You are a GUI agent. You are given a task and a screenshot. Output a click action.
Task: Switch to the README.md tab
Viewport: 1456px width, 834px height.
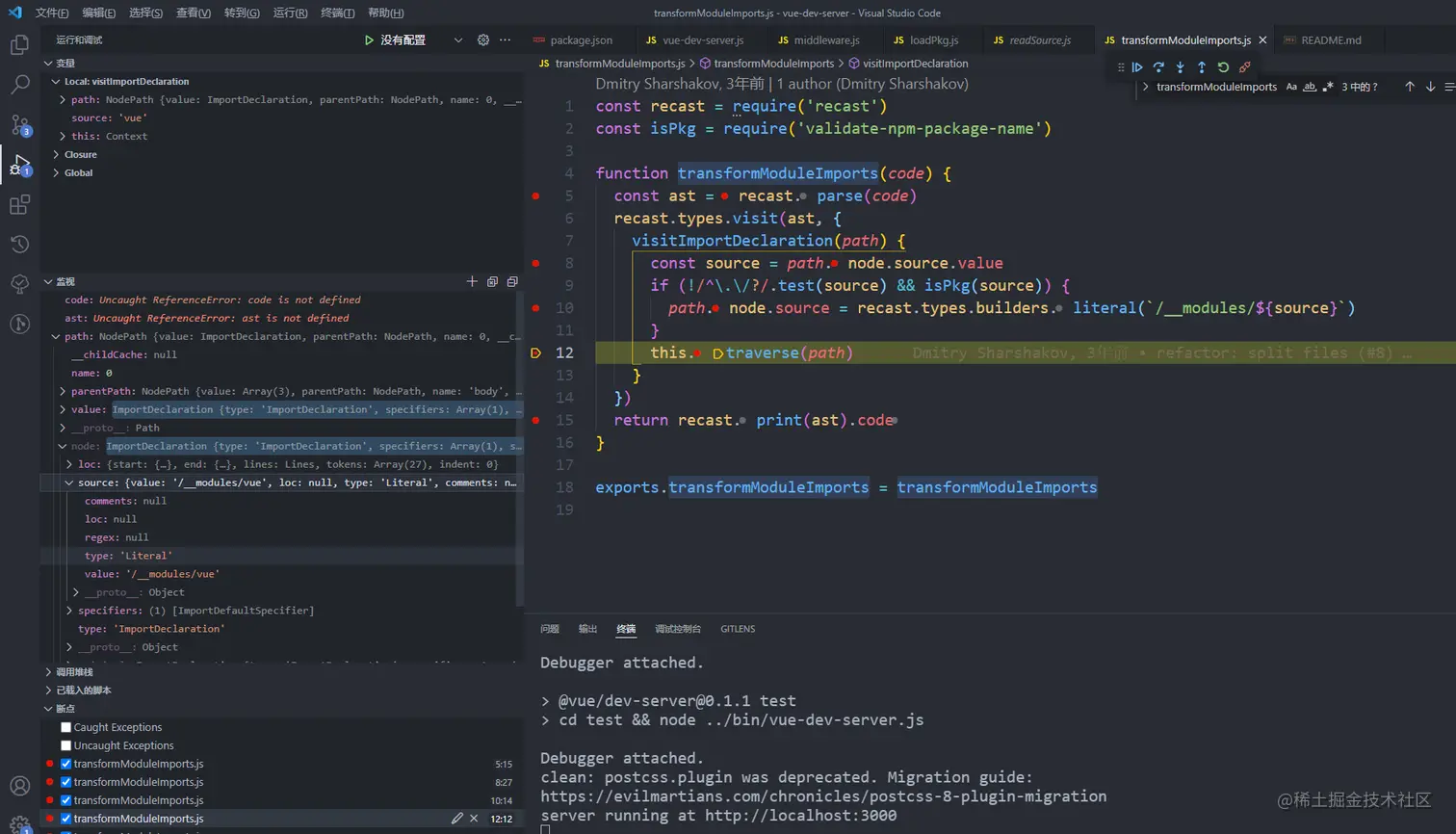click(1331, 40)
